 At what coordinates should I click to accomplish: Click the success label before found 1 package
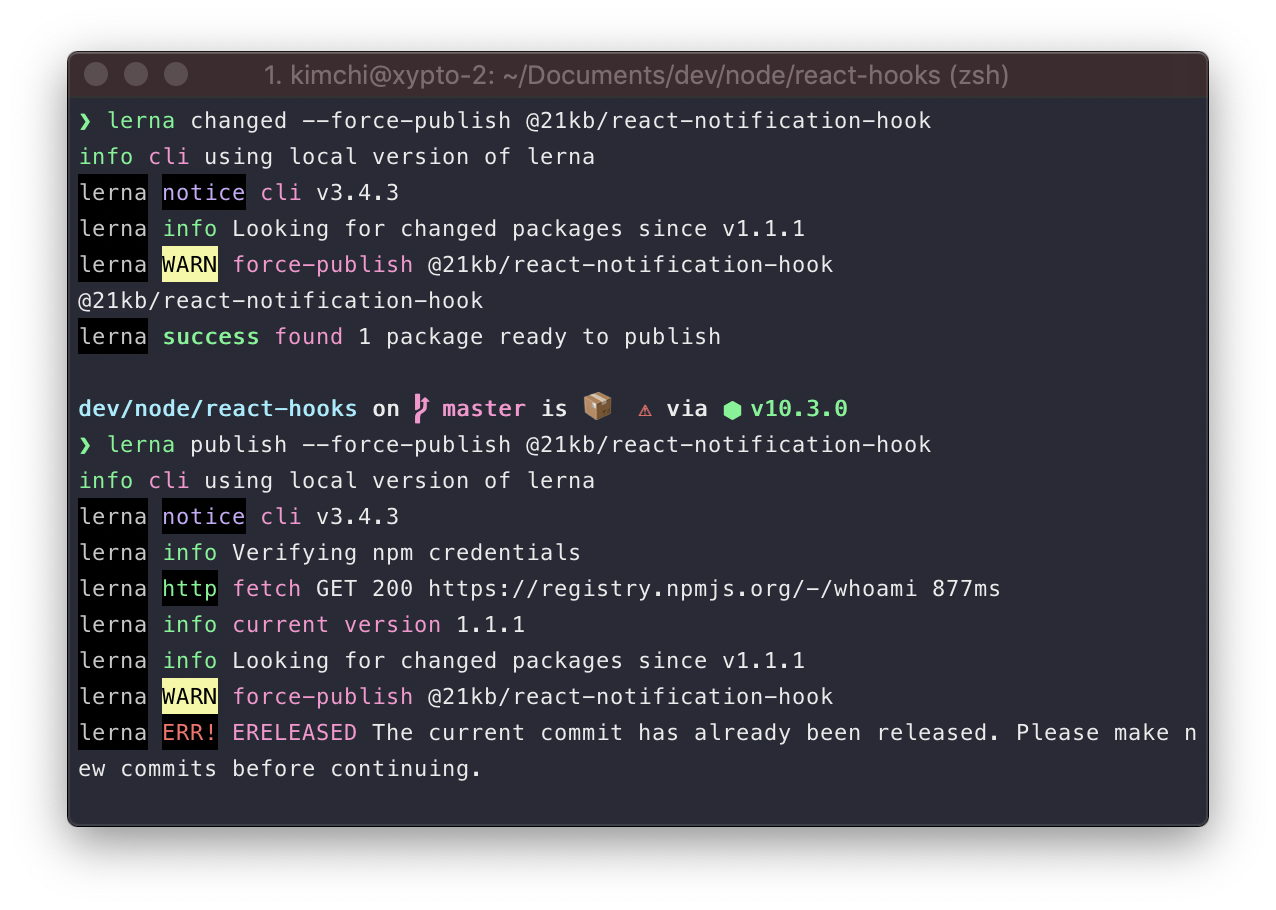point(210,336)
